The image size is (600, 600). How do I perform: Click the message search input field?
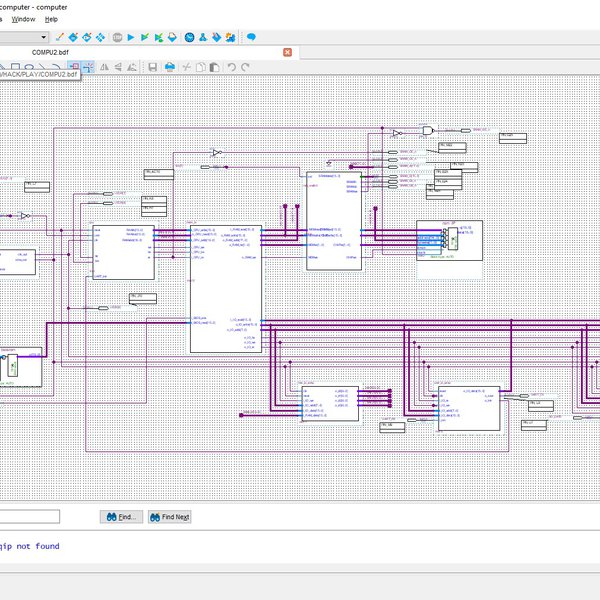click(x=30, y=517)
